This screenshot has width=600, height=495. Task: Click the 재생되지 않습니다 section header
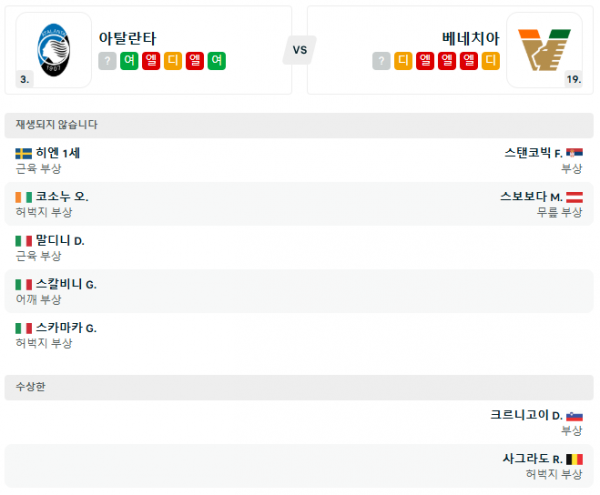tap(299, 125)
